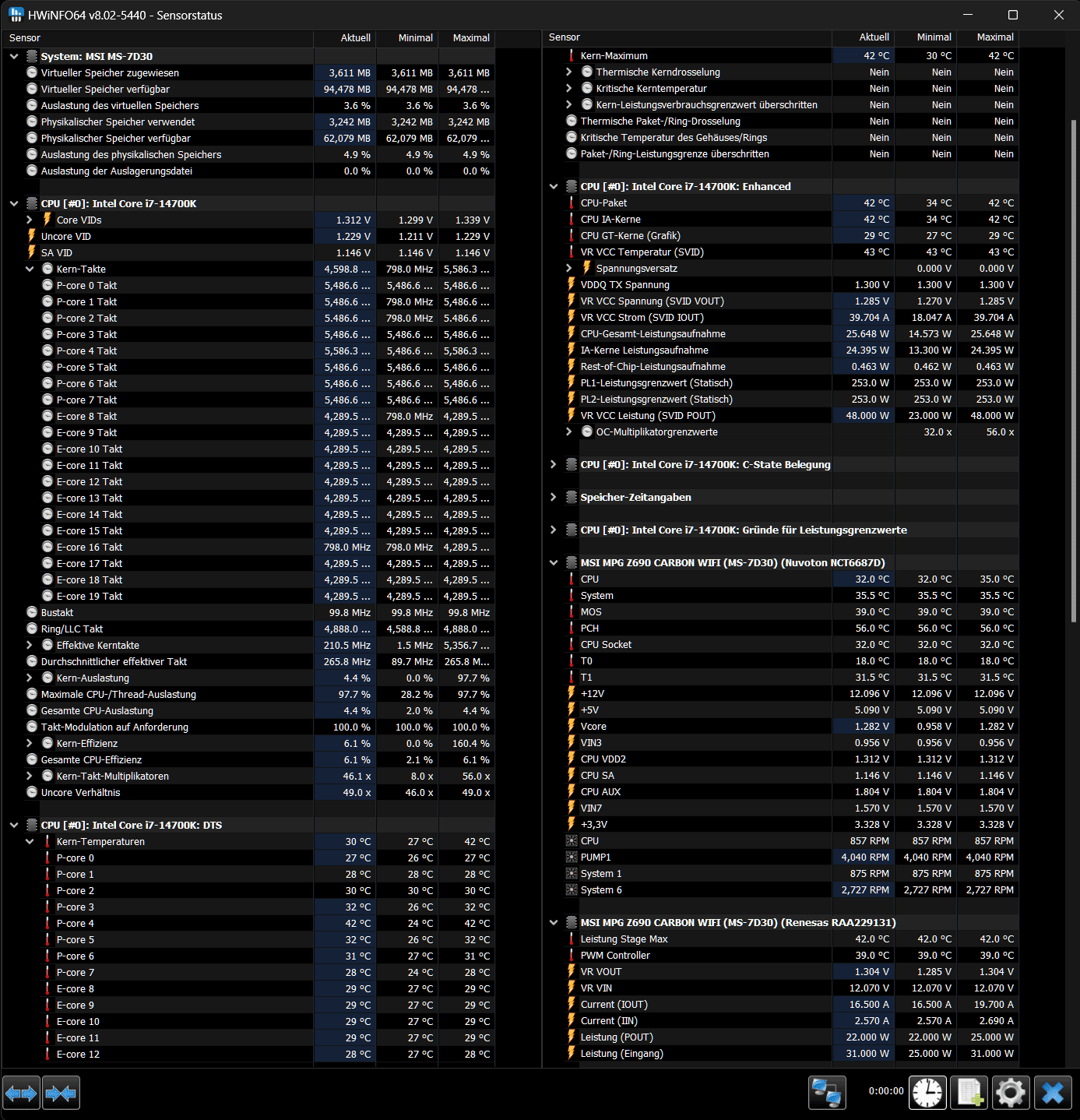
Task: Reset min/max values with the clock icon
Action: [x=927, y=1093]
